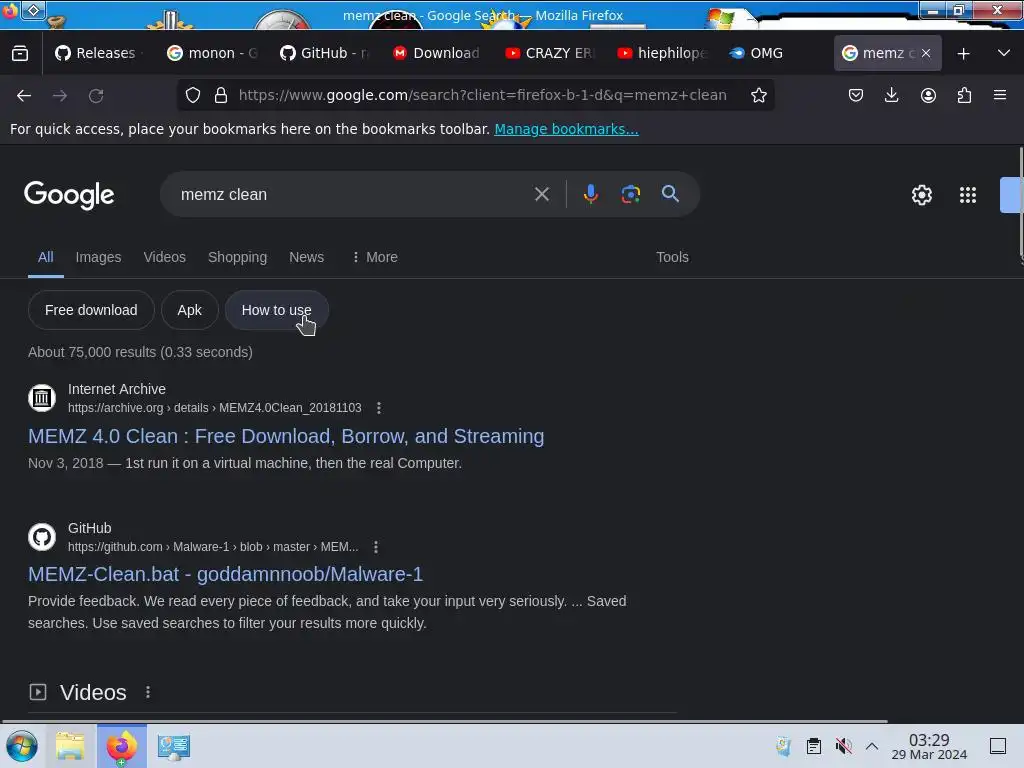
Task: Open the Downloads arrow icon
Action: [891, 95]
